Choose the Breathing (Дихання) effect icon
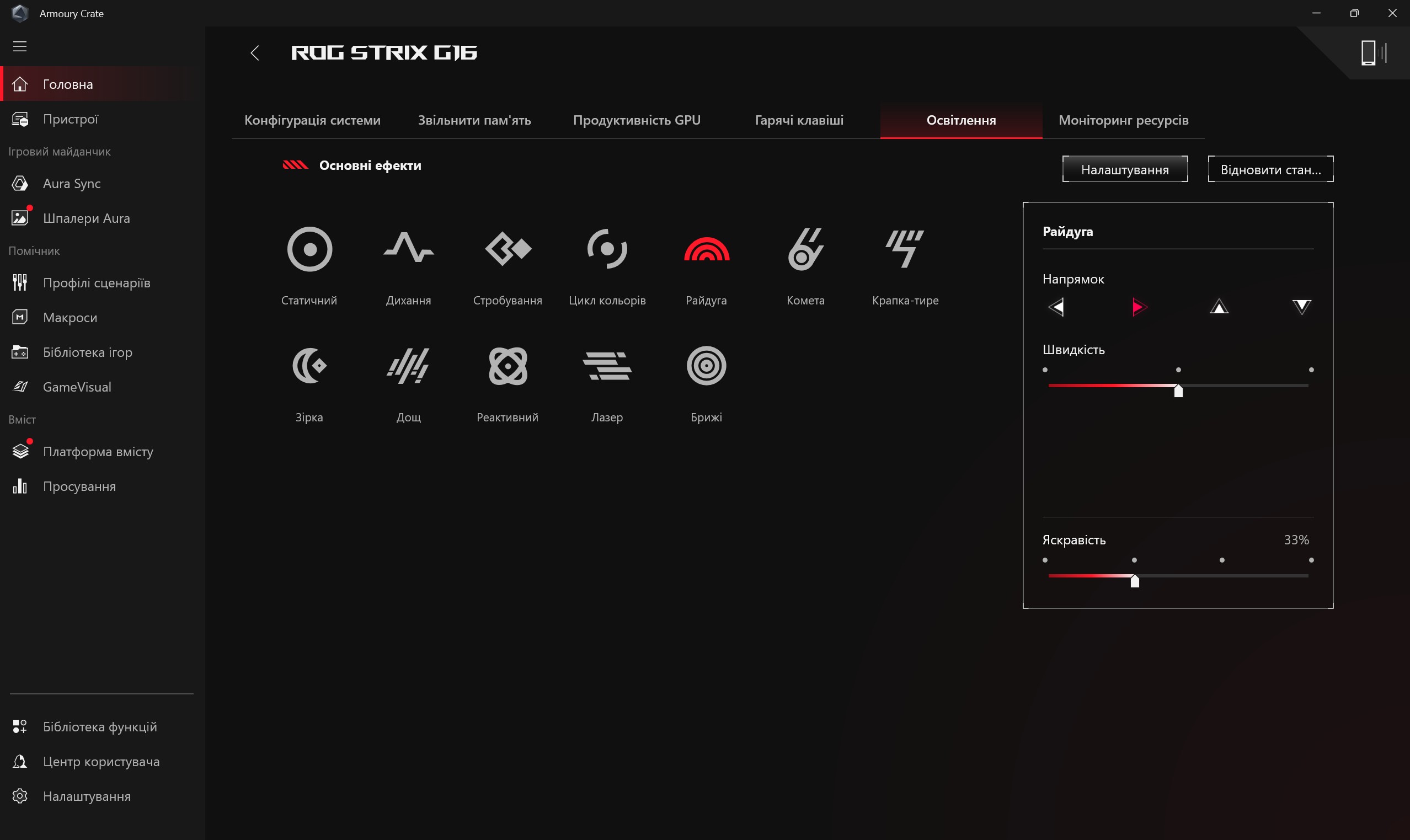Screen dimensions: 1410x840 [408, 250]
